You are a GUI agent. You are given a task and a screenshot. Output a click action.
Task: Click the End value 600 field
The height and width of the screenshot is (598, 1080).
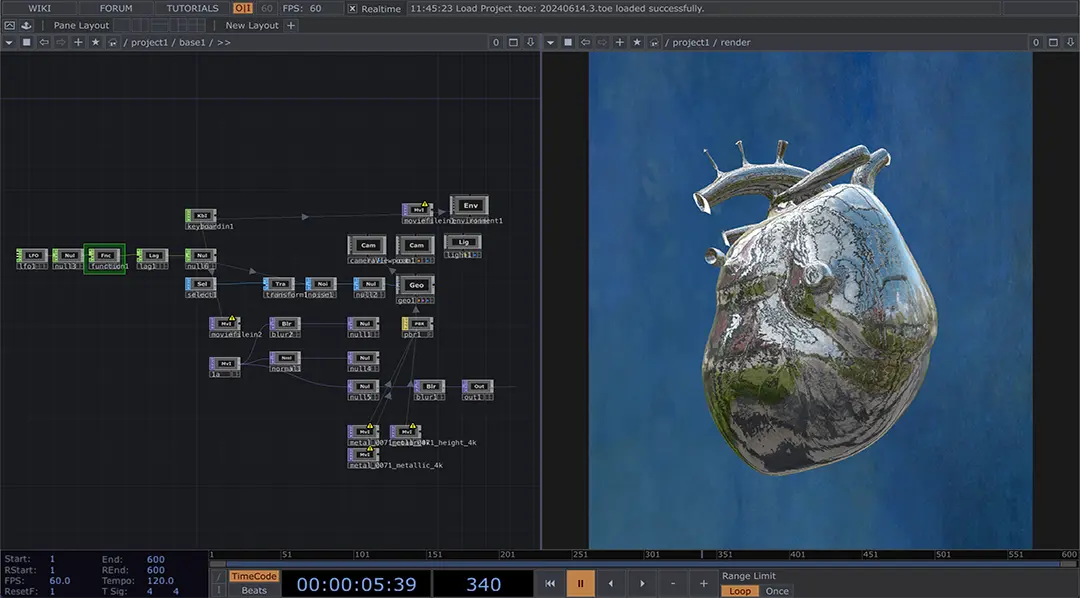click(x=156, y=559)
